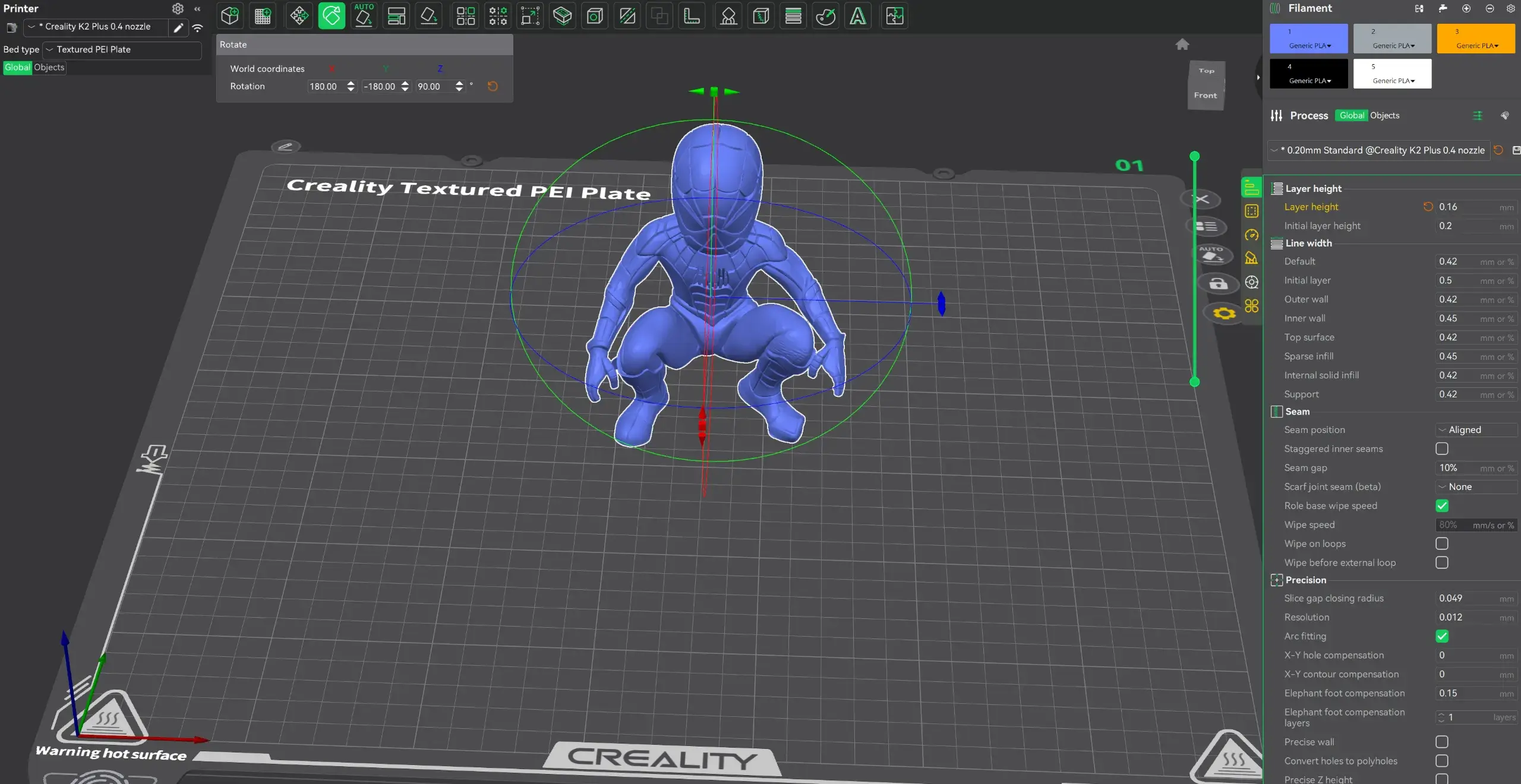Disable Arc fitting checkbox
1521x784 pixels.
[x=1442, y=636]
